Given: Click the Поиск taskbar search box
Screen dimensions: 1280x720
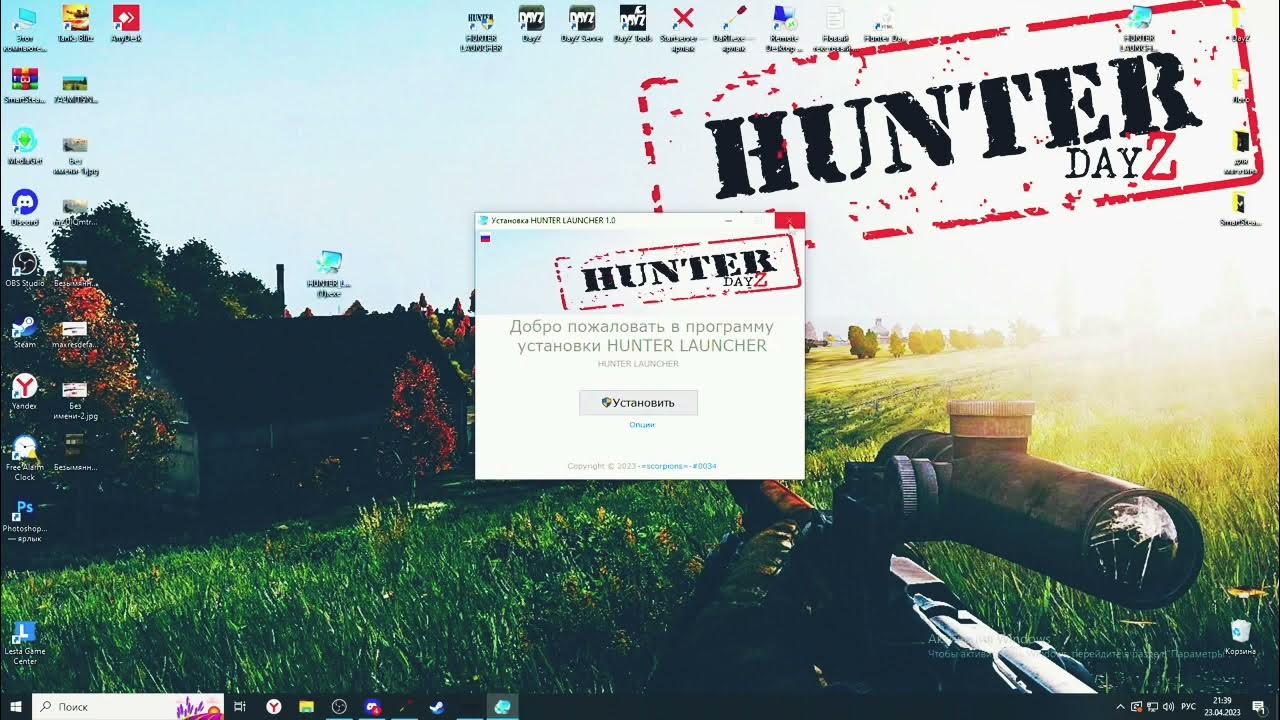Looking at the screenshot, I should click(x=128, y=706).
